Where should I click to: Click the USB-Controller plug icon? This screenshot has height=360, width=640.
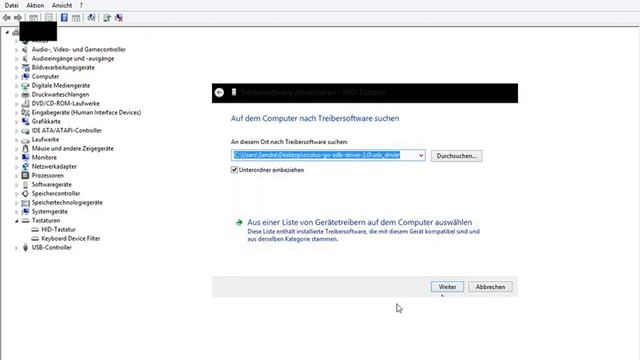pyautogui.click(x=25, y=247)
